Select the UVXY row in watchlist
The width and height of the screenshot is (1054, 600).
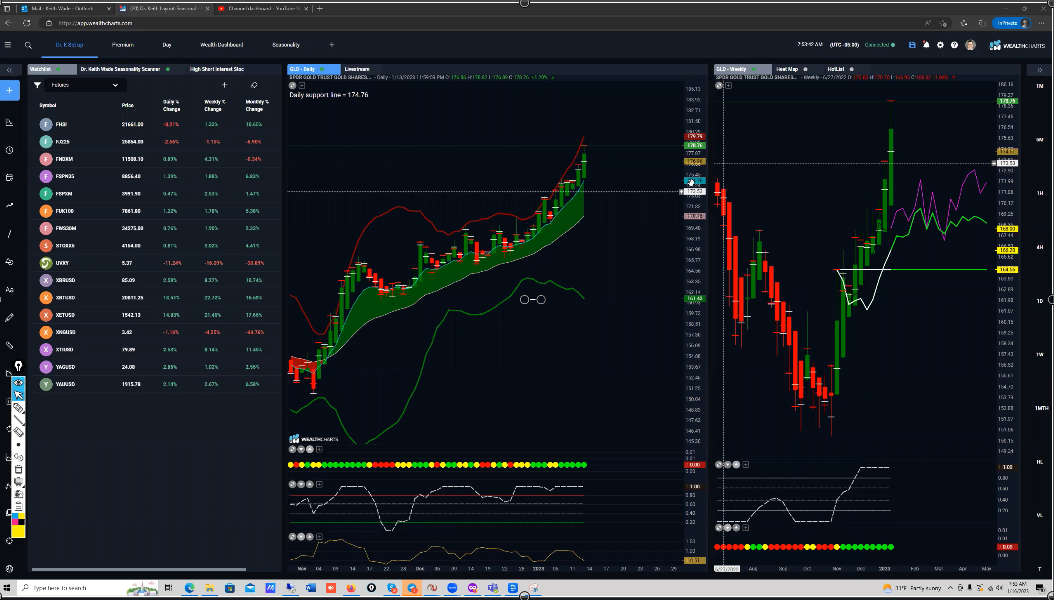pyautogui.click(x=155, y=263)
